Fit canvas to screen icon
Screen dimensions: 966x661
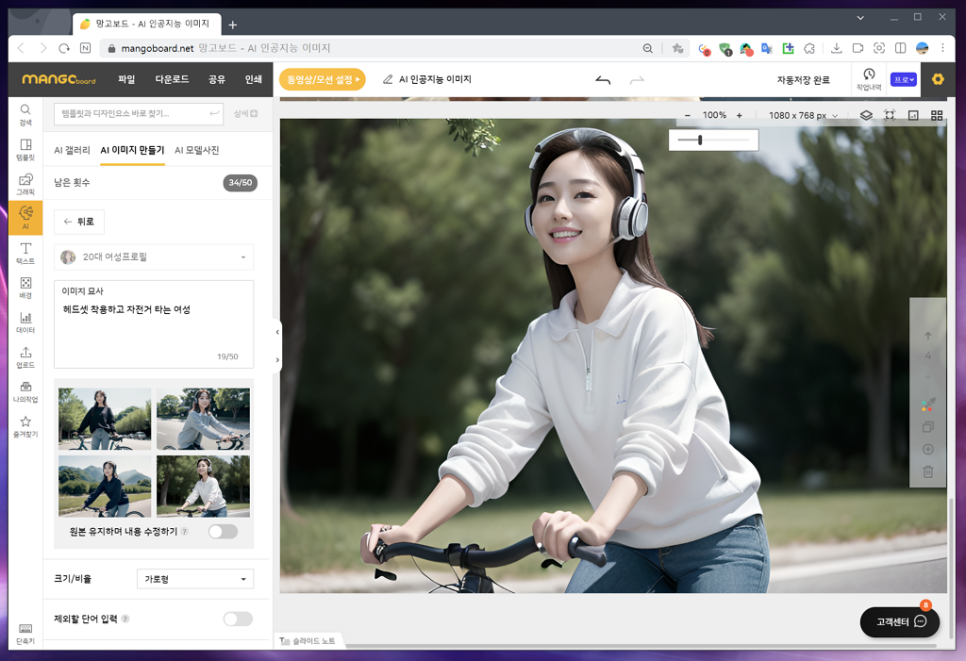890,115
